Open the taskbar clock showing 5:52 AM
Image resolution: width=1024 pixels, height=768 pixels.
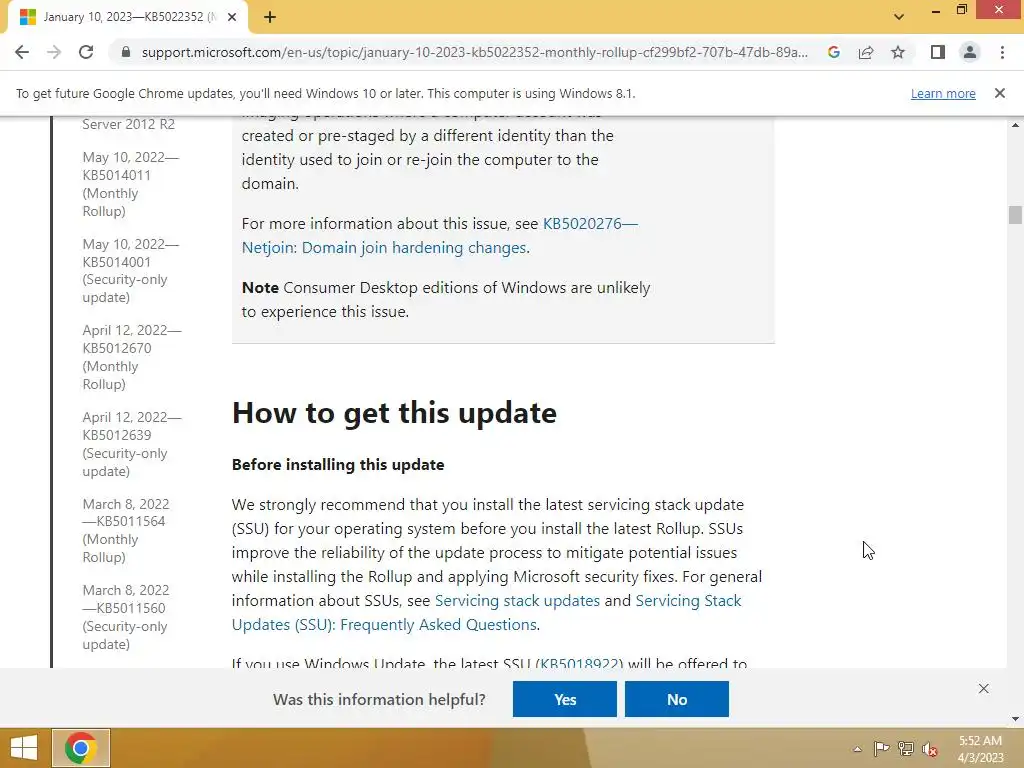[x=980, y=749]
